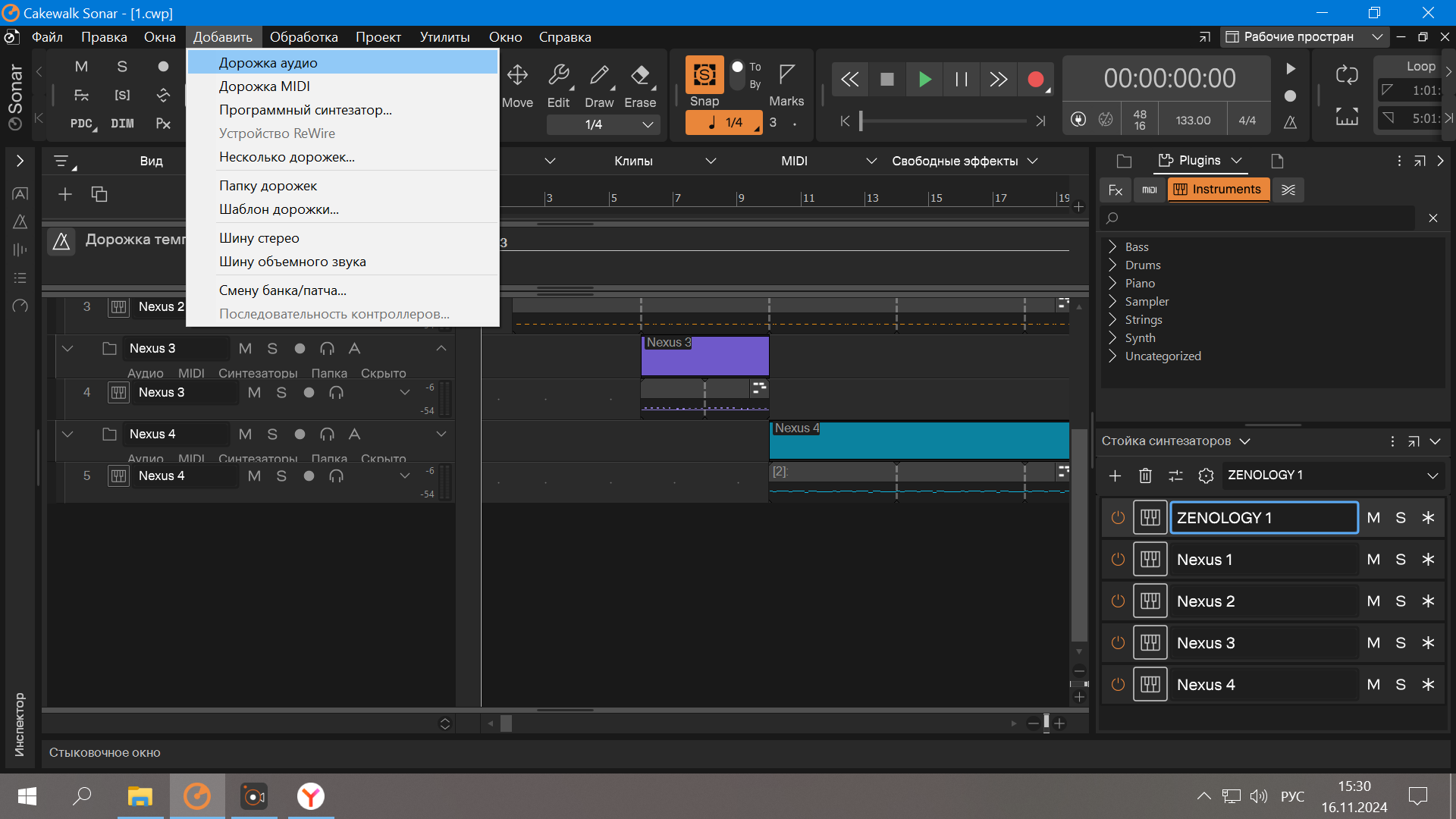Select the teal Nexus 4 clip

coord(919,440)
